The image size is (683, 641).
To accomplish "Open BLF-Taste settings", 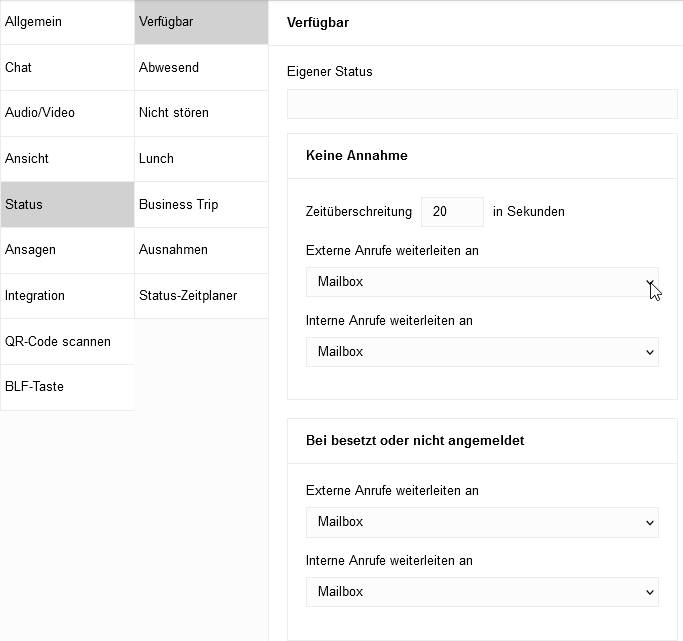I will point(67,387).
